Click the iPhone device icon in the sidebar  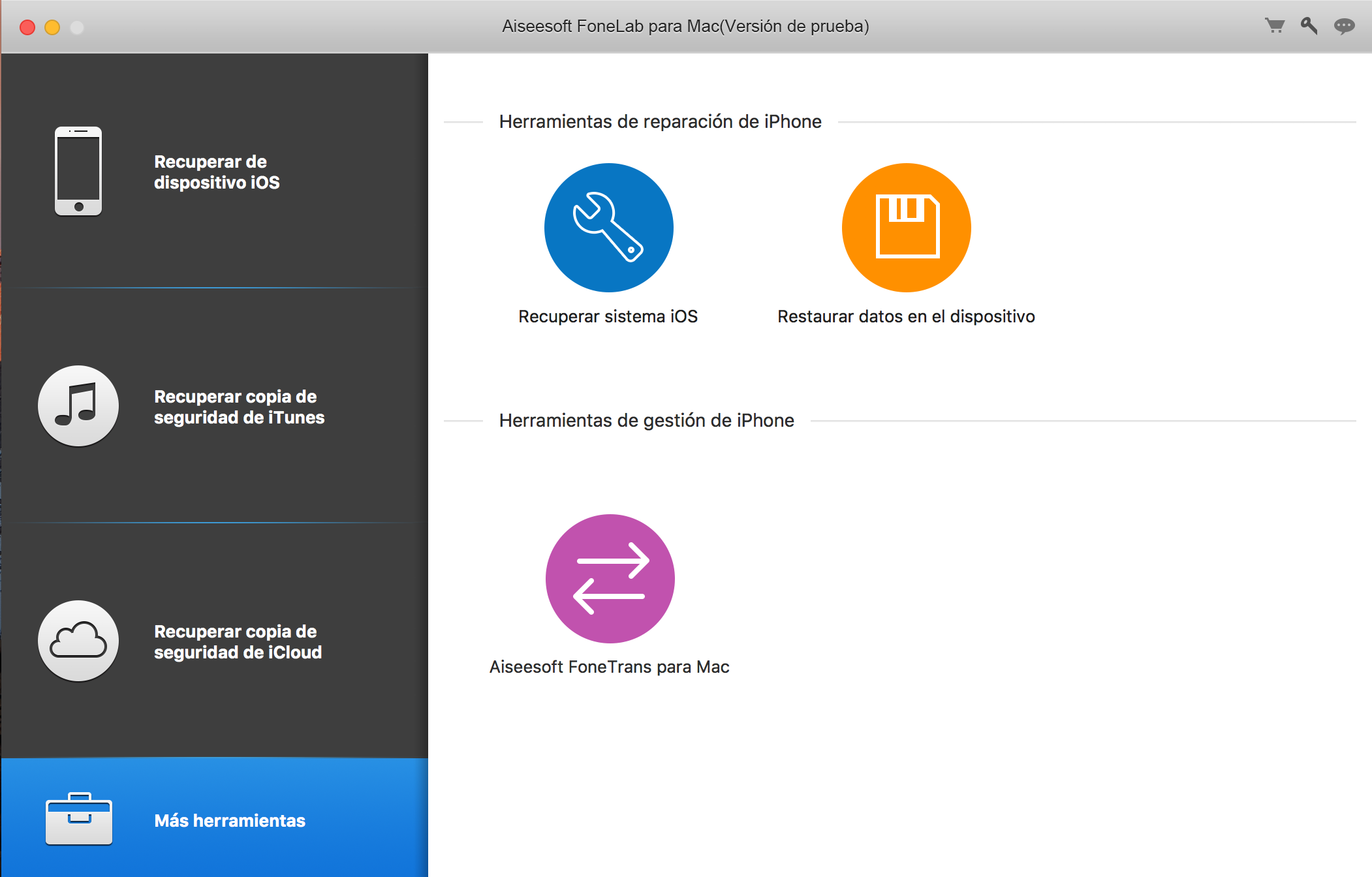tap(78, 171)
